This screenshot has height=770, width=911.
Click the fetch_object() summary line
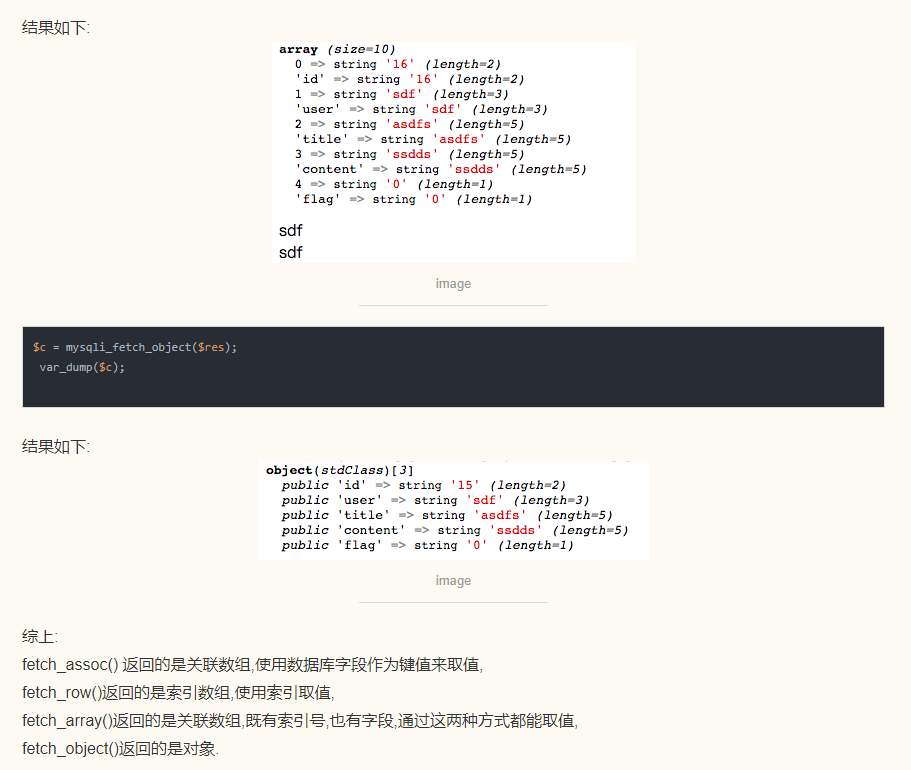click(120, 748)
